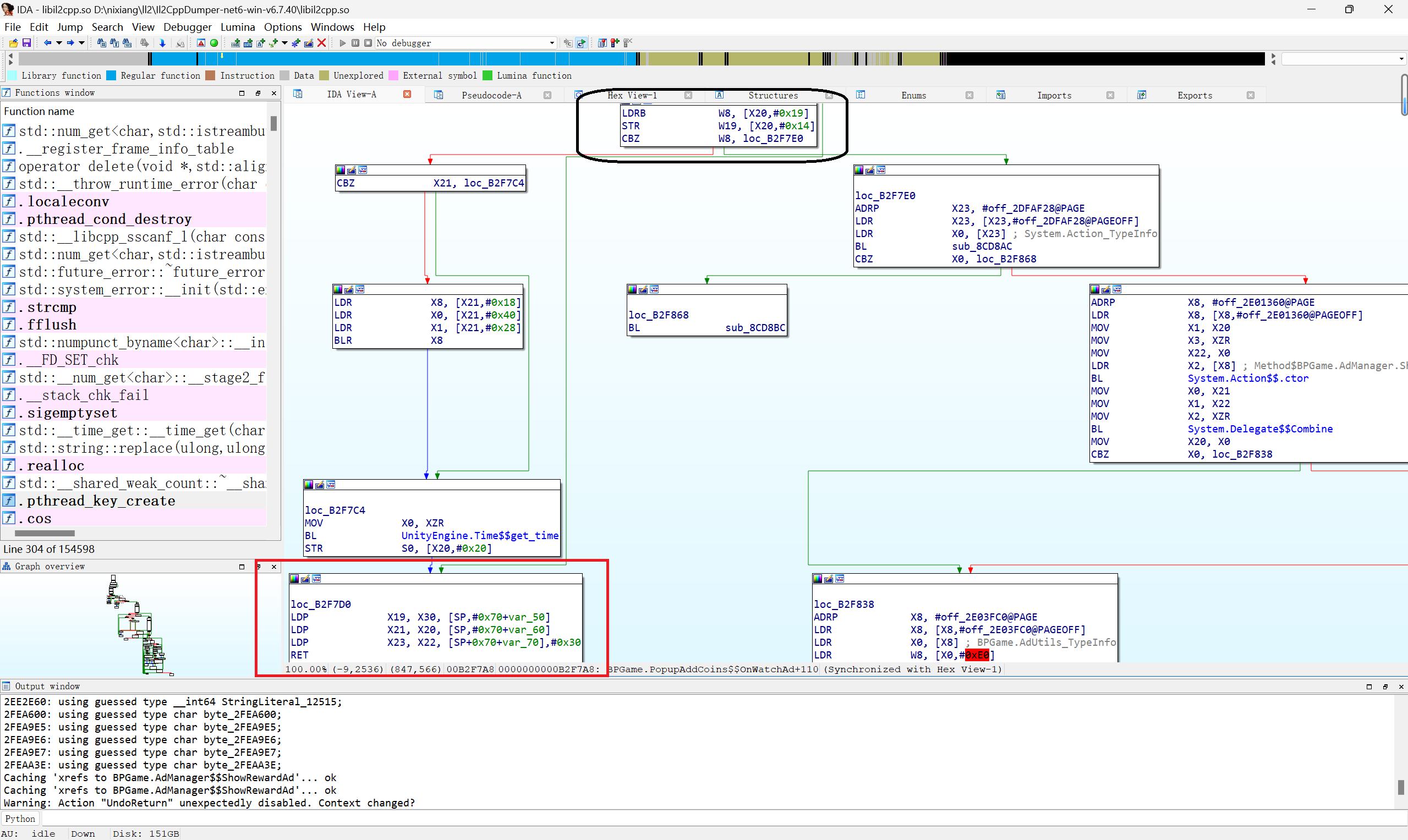This screenshot has width=1408, height=840.
Task: Click the add breakpoint red pin icon
Action: click(615, 43)
